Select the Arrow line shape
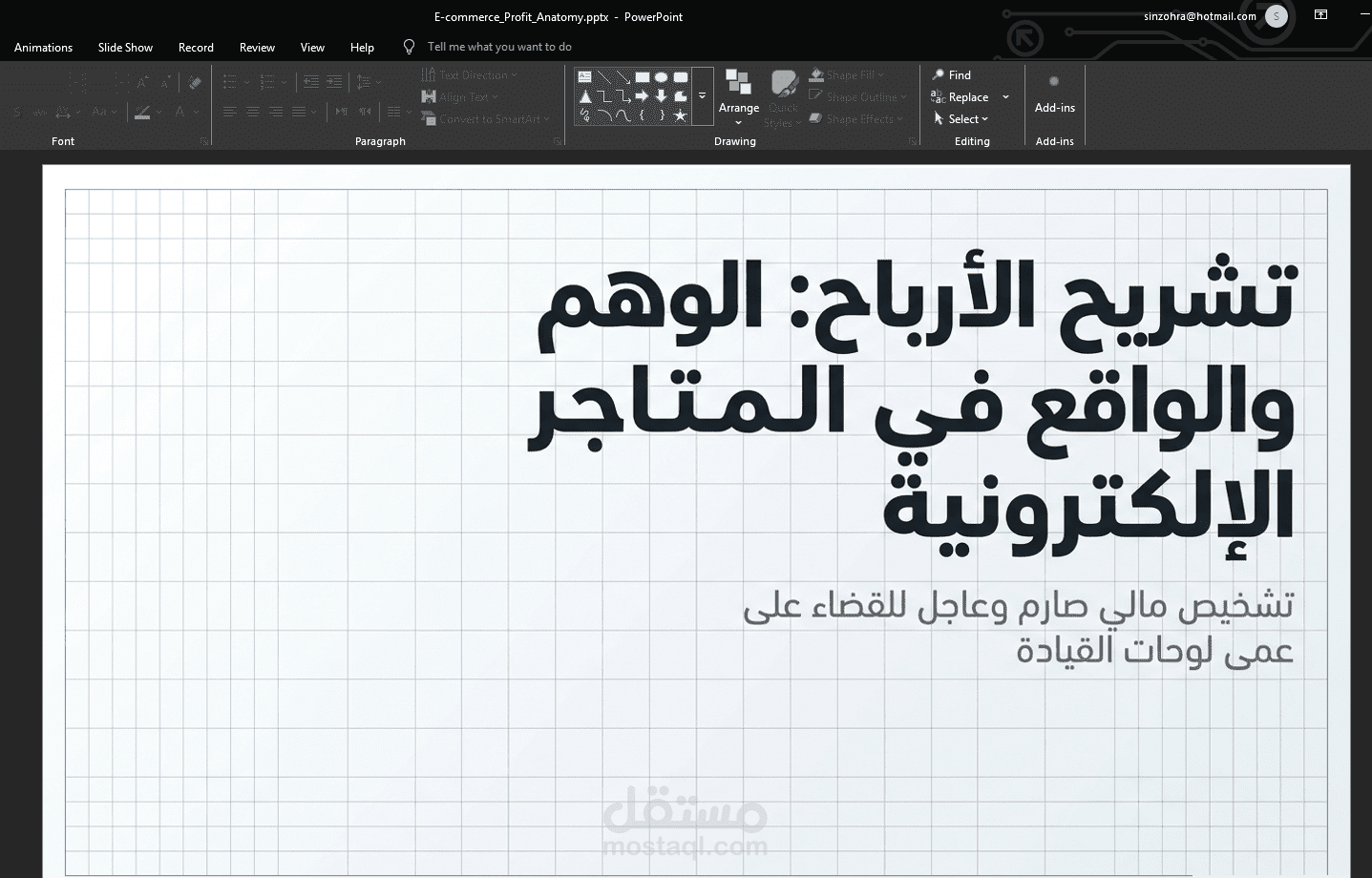Viewport: 1372px width, 878px height. [x=623, y=77]
